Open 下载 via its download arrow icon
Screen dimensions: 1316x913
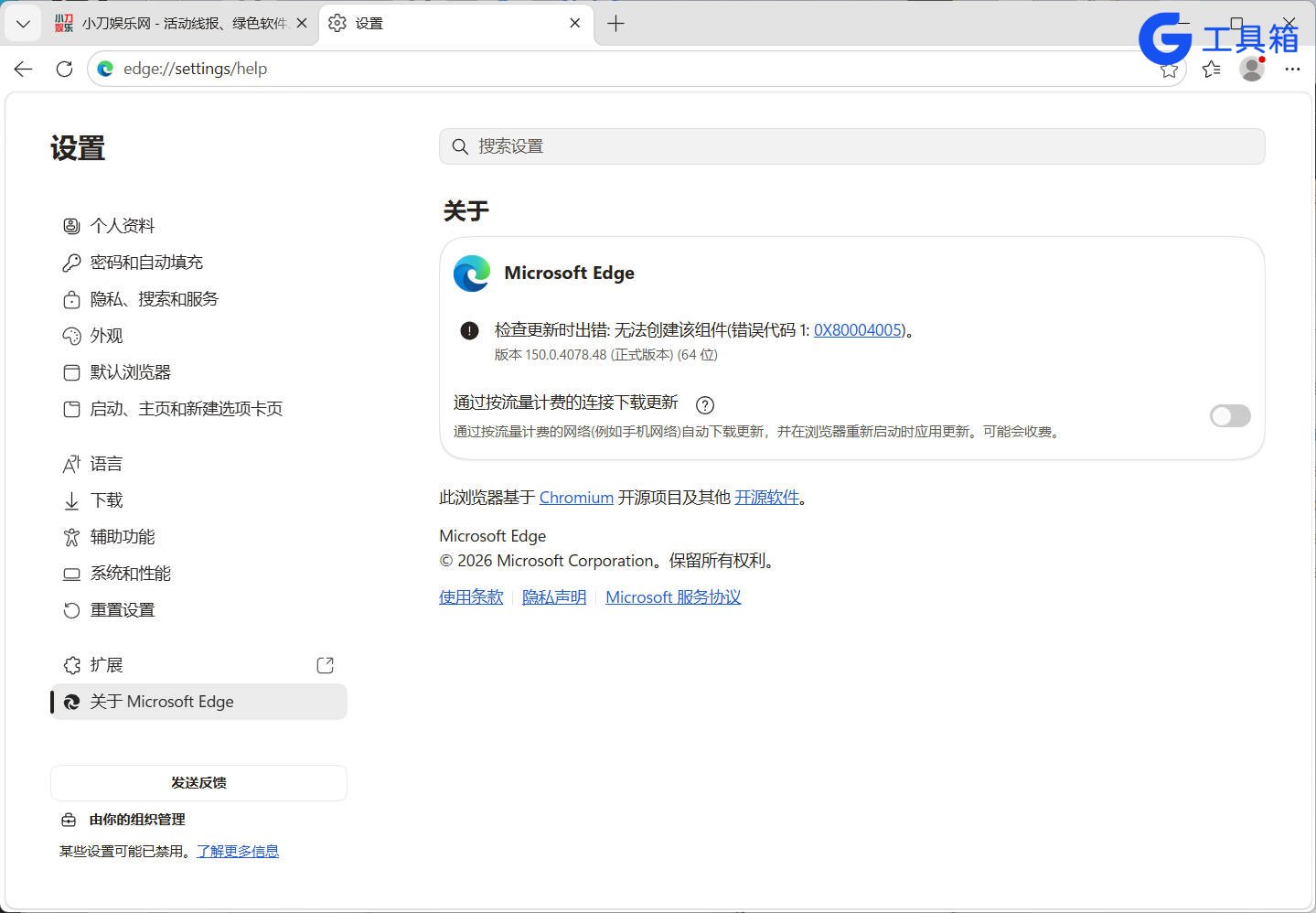[x=71, y=500]
